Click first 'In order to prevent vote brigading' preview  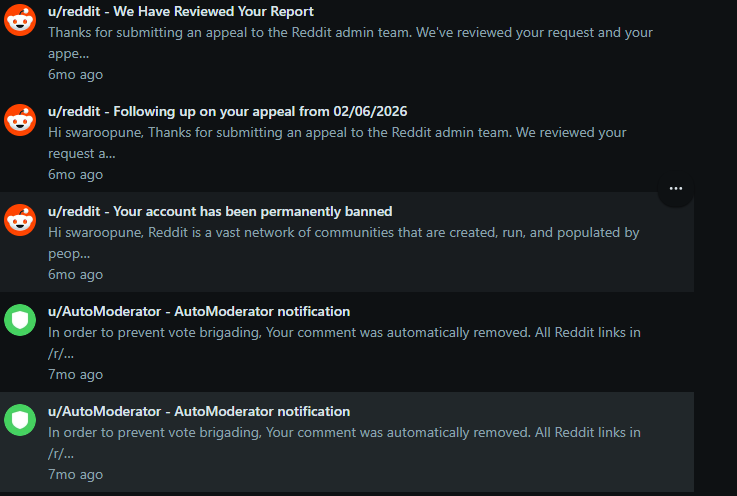344,343
